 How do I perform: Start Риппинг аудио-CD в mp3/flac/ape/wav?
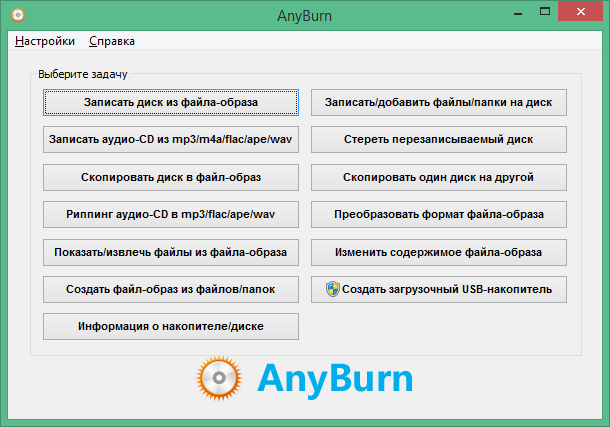click(x=171, y=214)
